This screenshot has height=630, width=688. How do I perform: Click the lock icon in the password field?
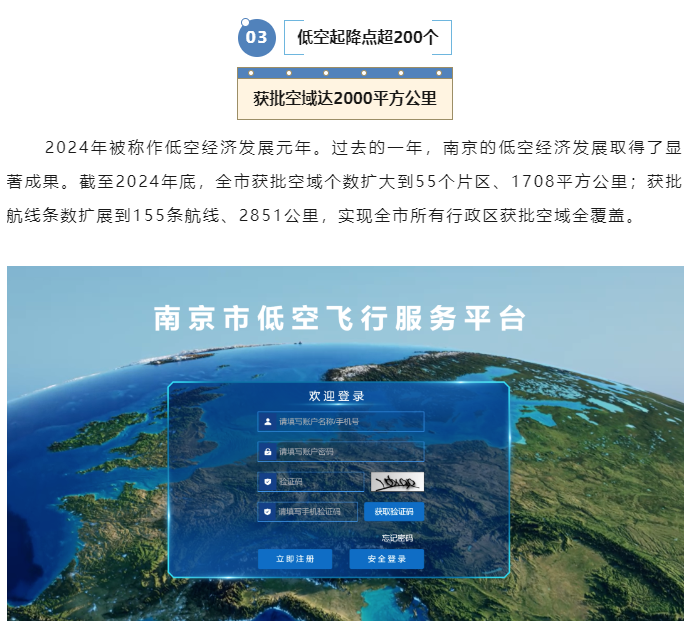[268, 451]
